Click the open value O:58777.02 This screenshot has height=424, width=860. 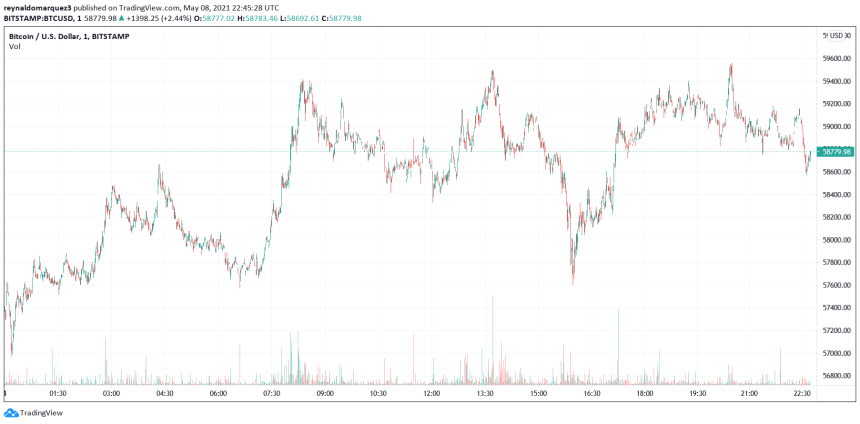[214, 19]
